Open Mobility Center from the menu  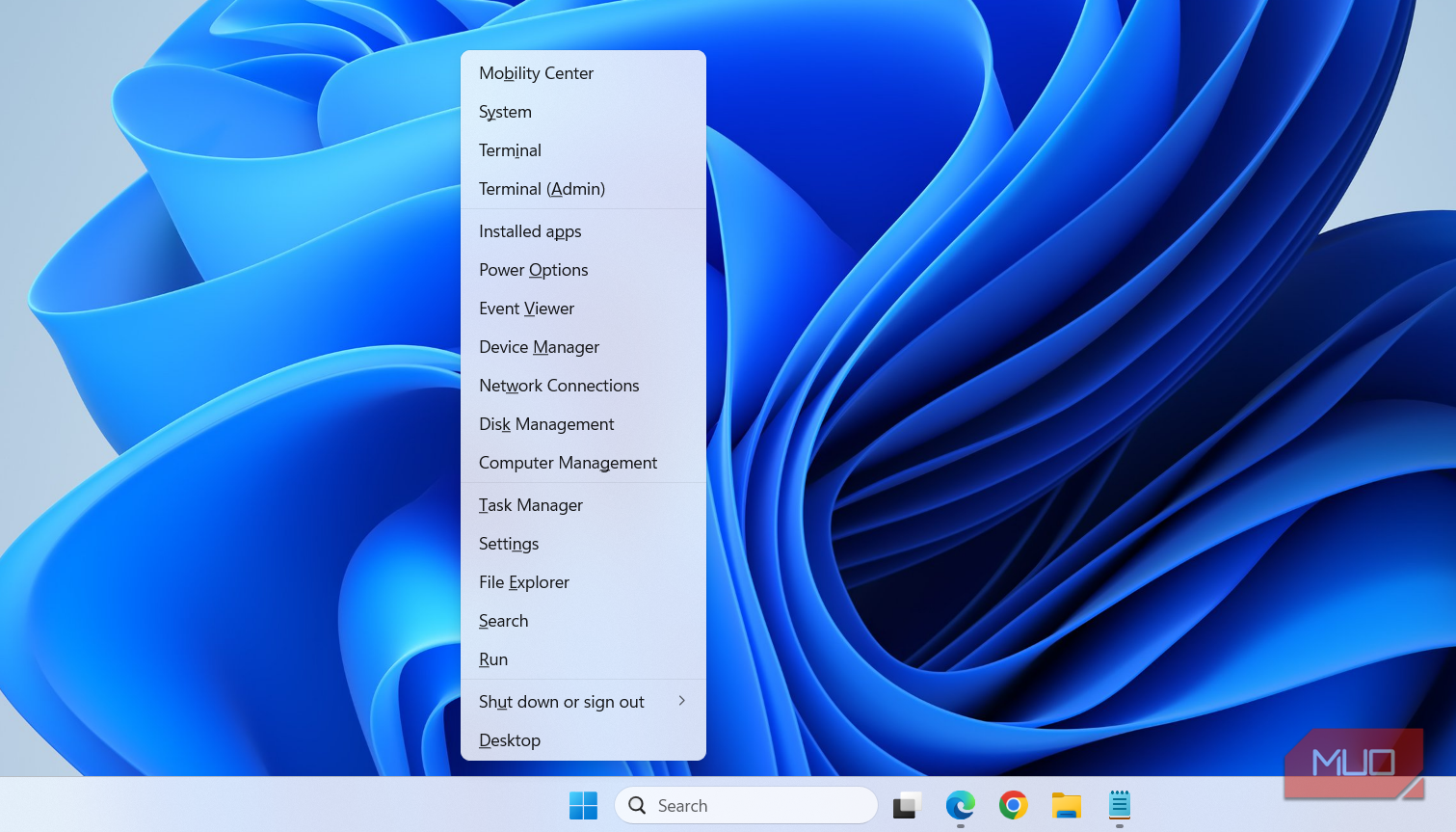(x=583, y=73)
